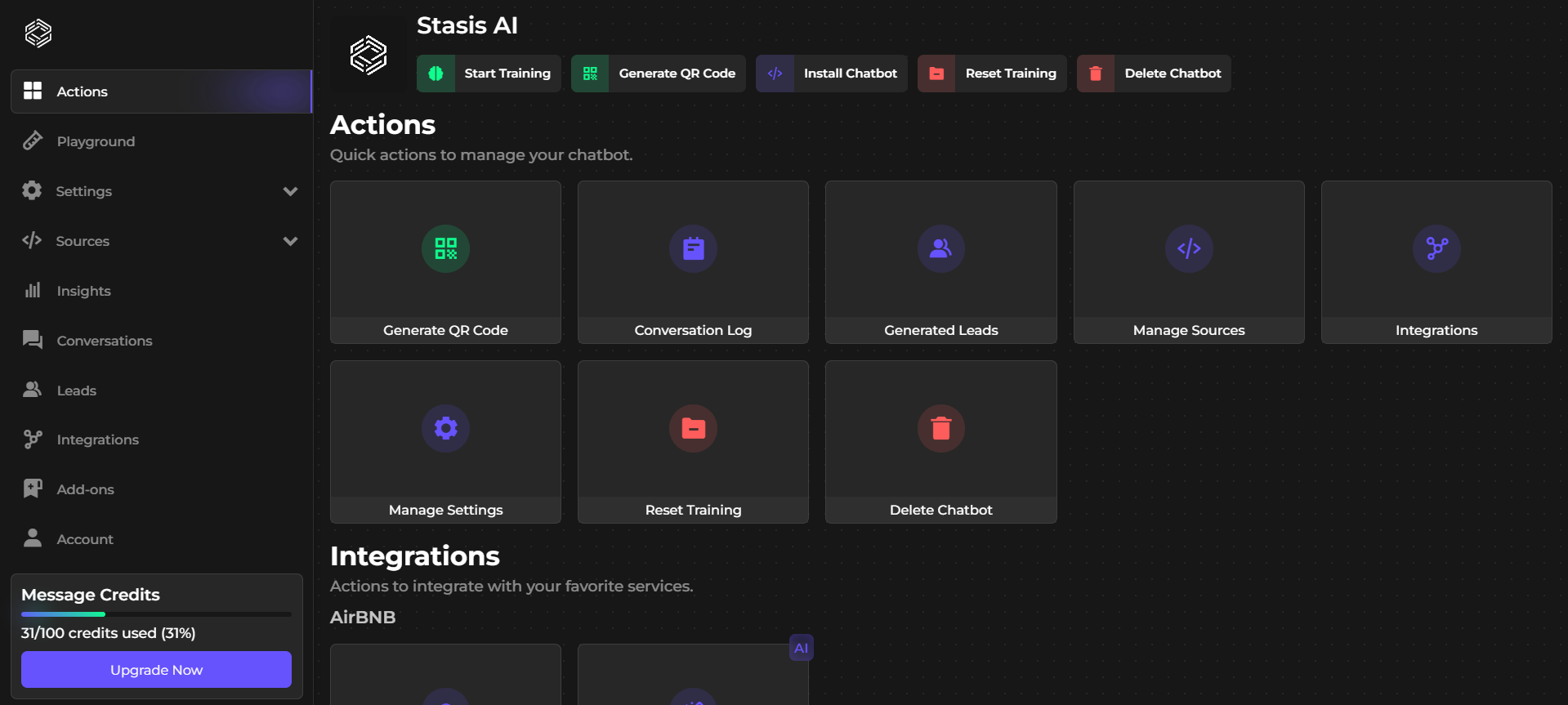This screenshot has height=705, width=1568.
Task: Click the purple code icon for Install Chatbot
Action: (775, 74)
